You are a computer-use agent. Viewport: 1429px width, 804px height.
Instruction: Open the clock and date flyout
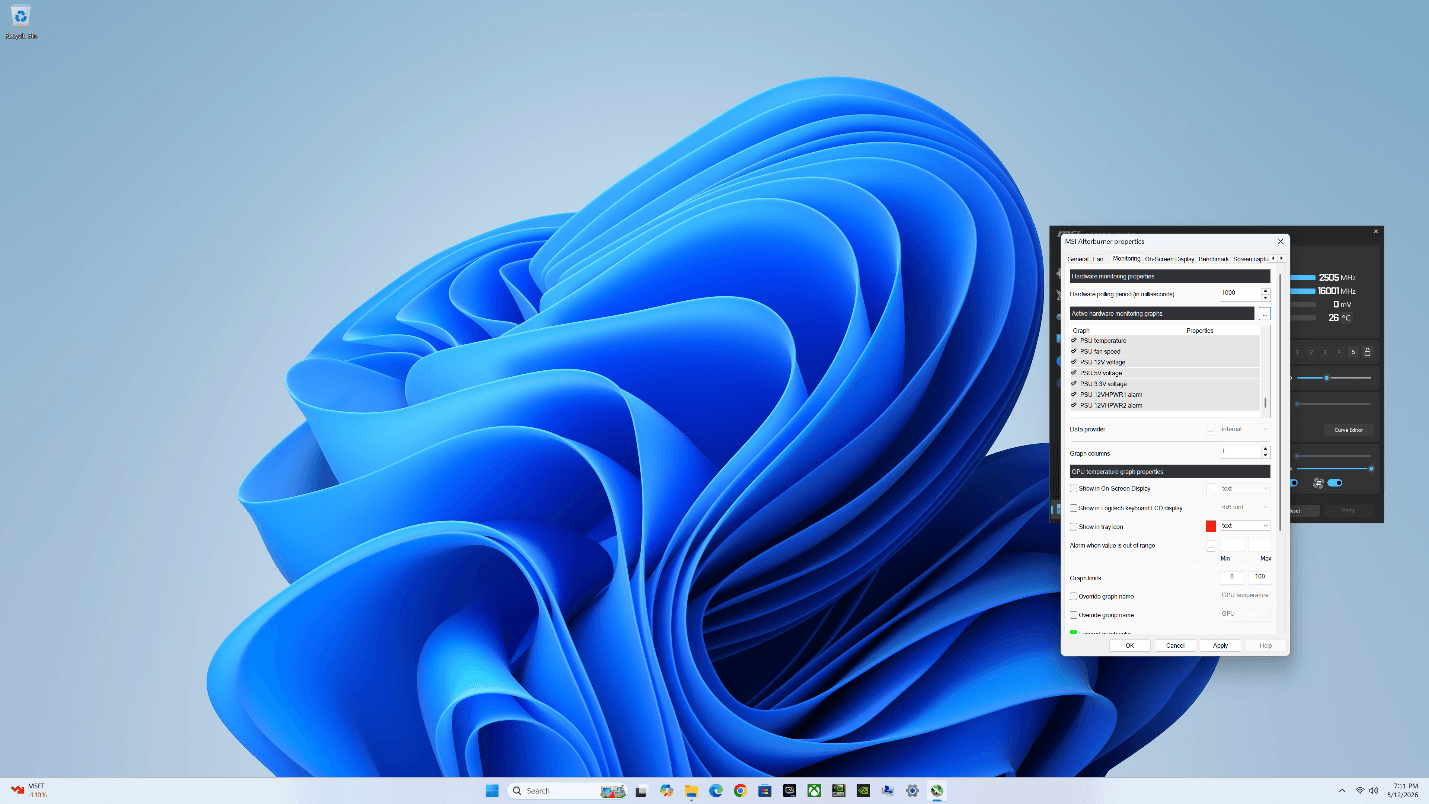click(x=1405, y=790)
